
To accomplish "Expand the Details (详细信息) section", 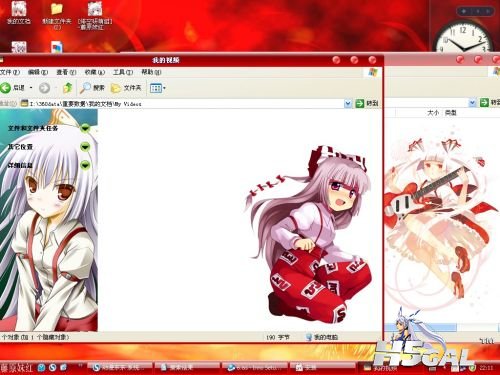I will point(85,165).
